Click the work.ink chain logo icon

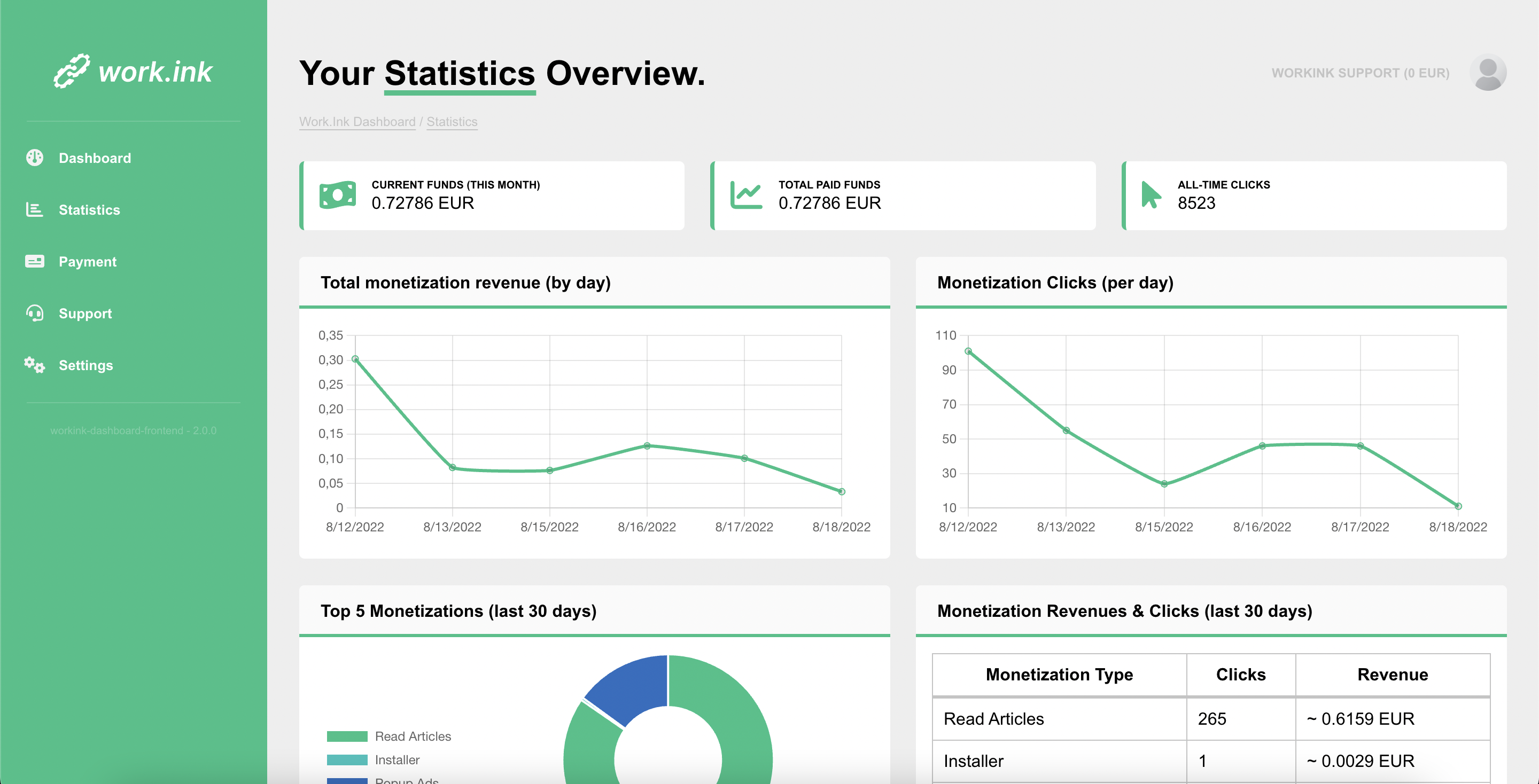(72, 71)
